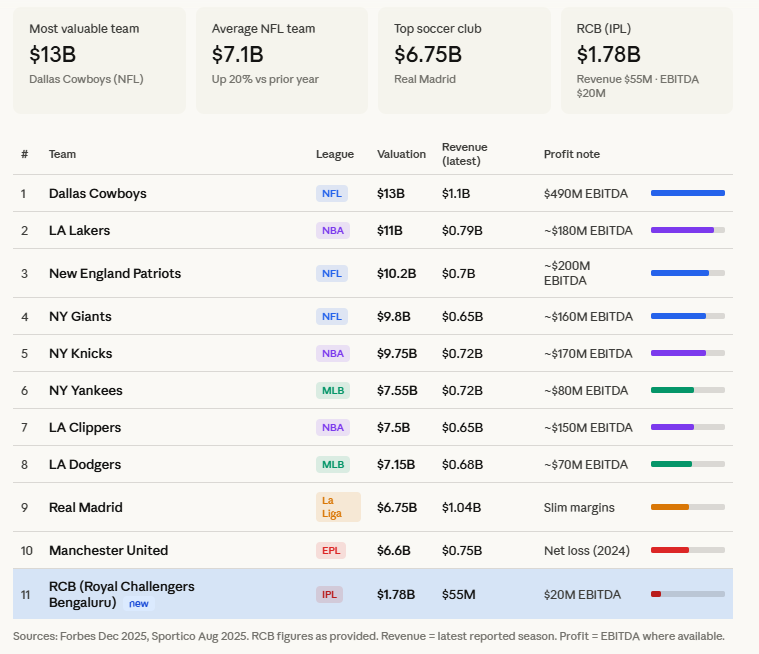This screenshot has width=759, height=654.
Task: Select the NY Giants team name
Action: point(80,317)
